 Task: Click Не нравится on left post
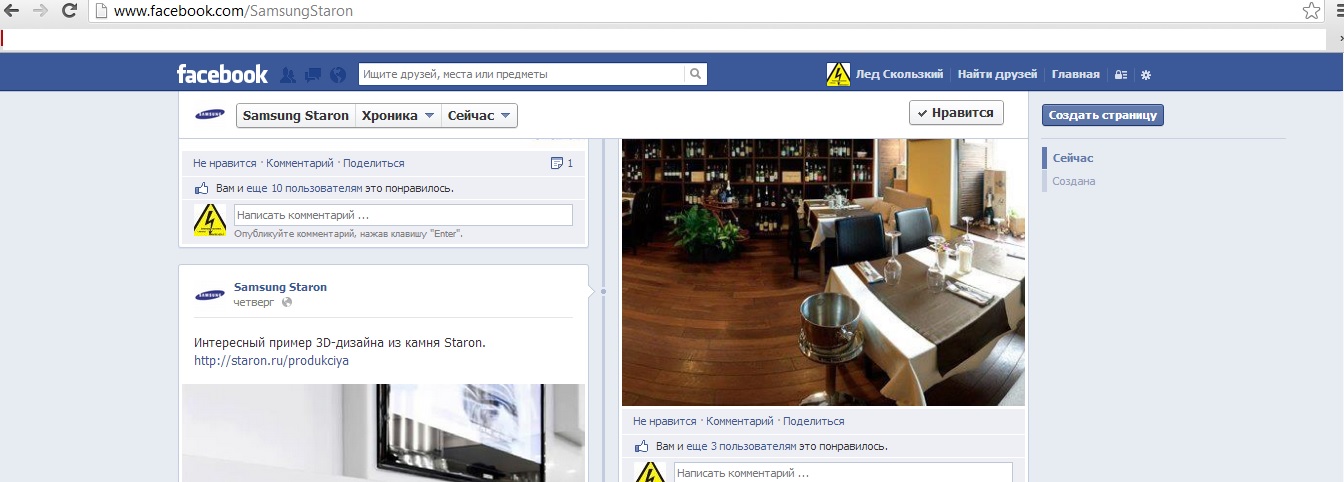225,163
